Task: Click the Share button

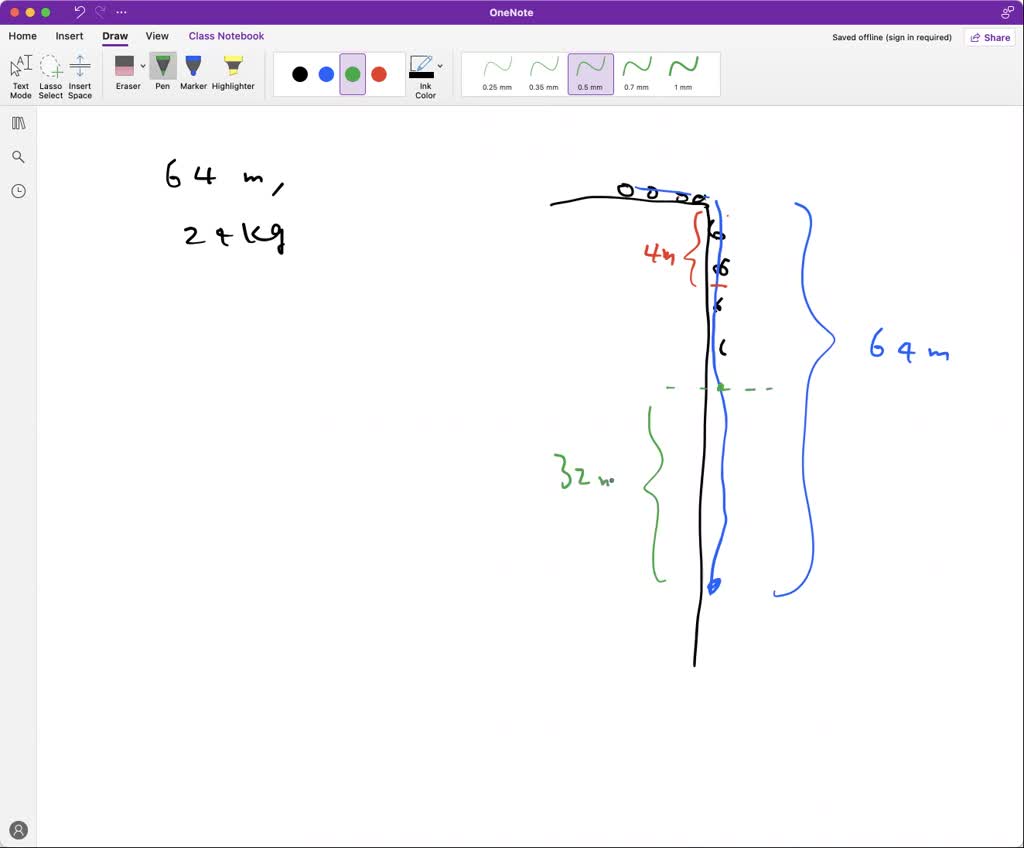Action: click(989, 36)
